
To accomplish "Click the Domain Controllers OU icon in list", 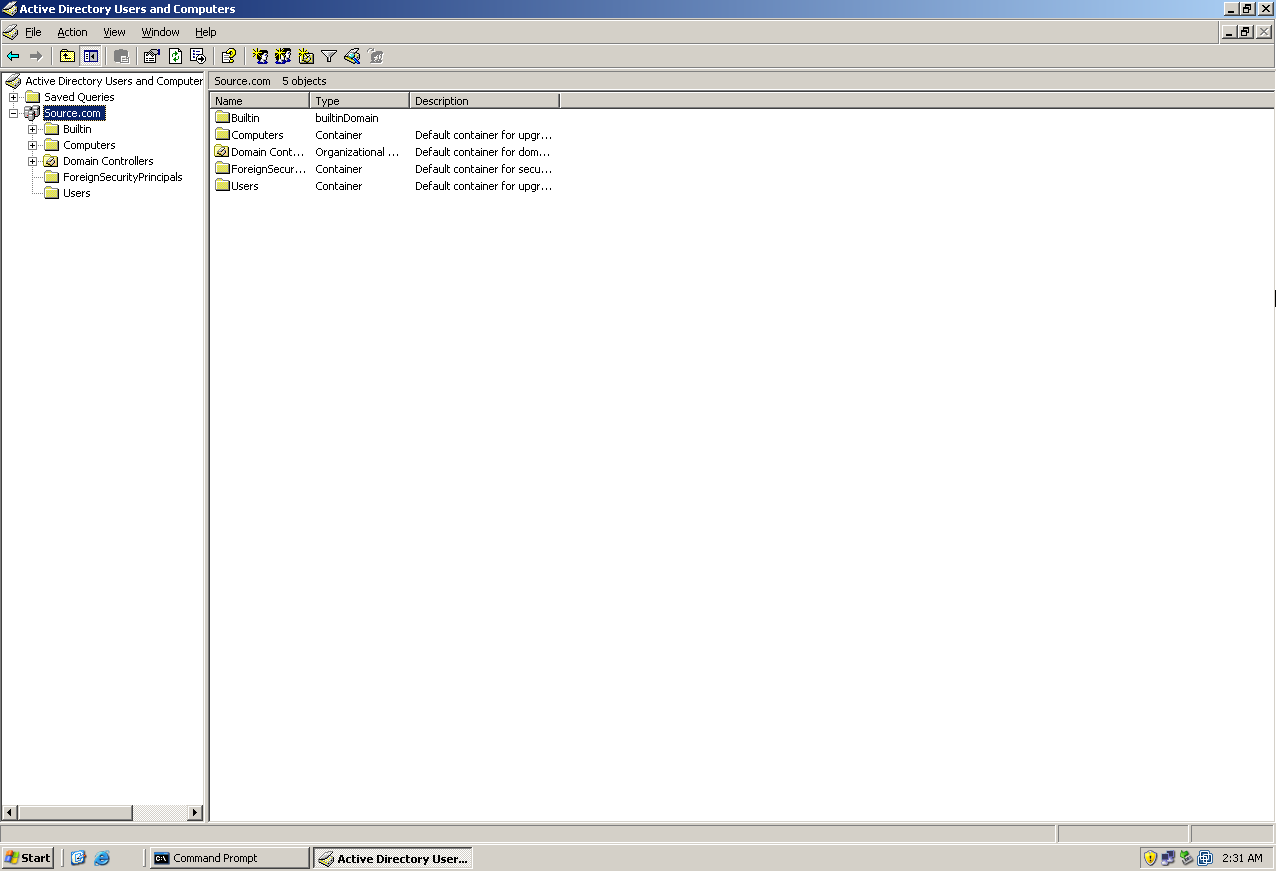I will click(222, 152).
